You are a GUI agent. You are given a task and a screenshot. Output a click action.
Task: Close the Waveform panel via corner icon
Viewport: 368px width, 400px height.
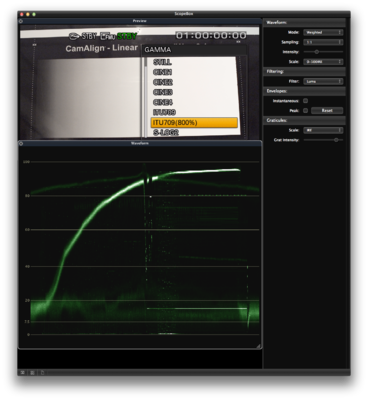[21, 143]
